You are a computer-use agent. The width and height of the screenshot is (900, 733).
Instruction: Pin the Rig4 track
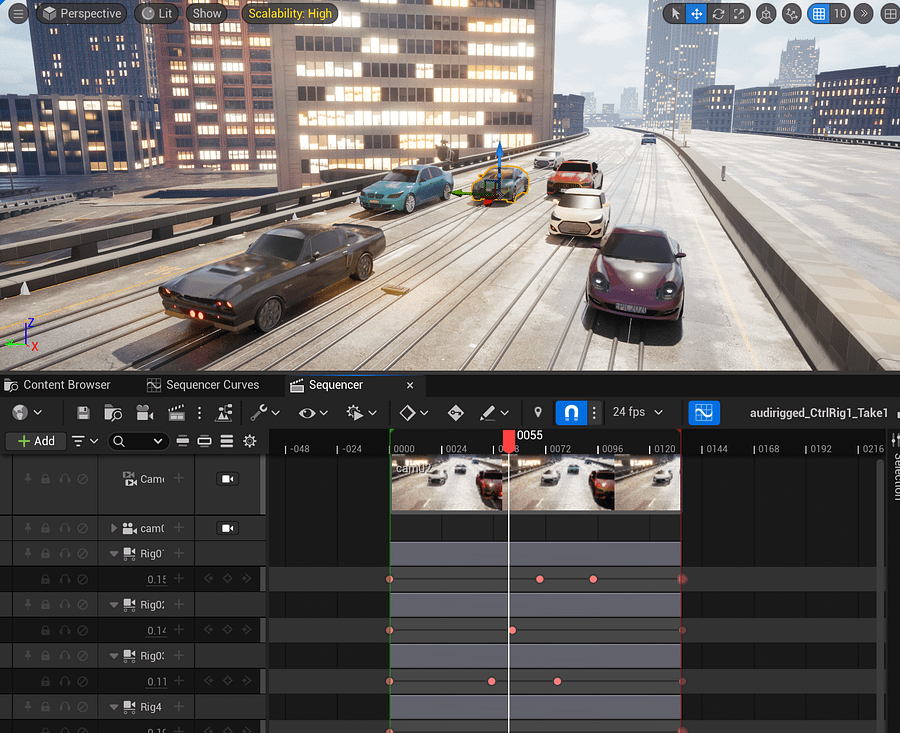(28, 707)
